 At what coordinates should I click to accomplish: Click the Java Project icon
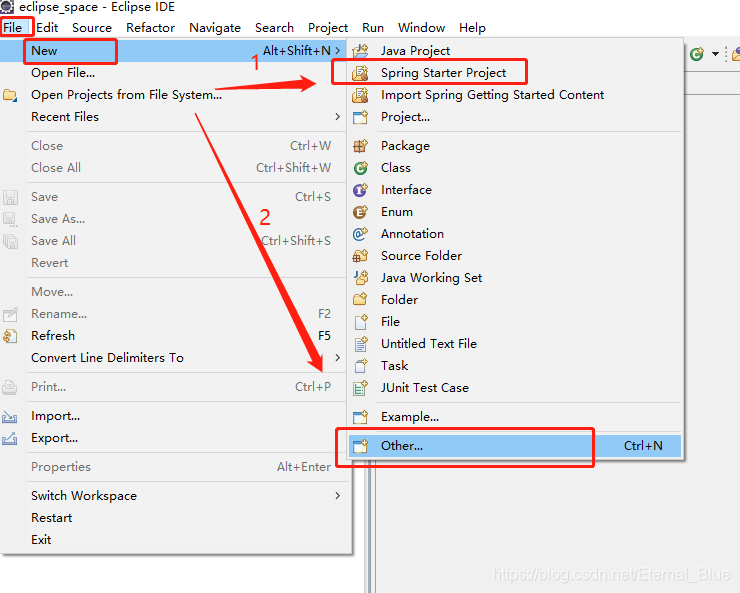click(361, 50)
